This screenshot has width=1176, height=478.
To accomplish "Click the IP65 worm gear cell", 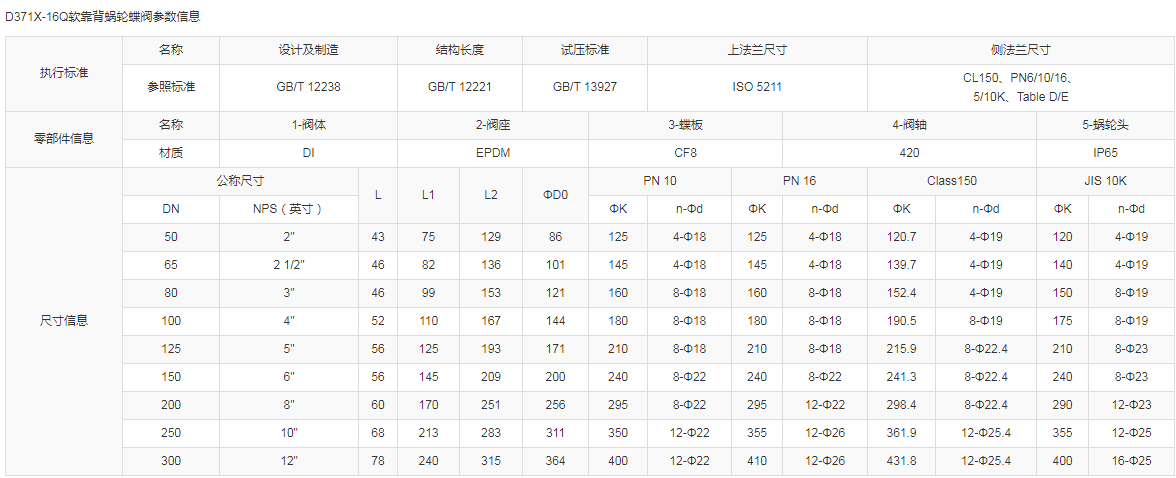I will point(1105,153).
